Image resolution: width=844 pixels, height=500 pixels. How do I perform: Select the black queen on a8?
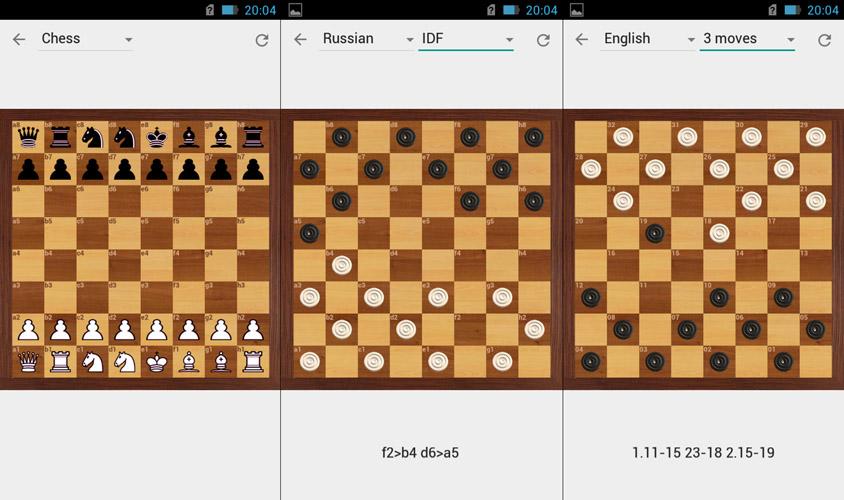coord(28,137)
